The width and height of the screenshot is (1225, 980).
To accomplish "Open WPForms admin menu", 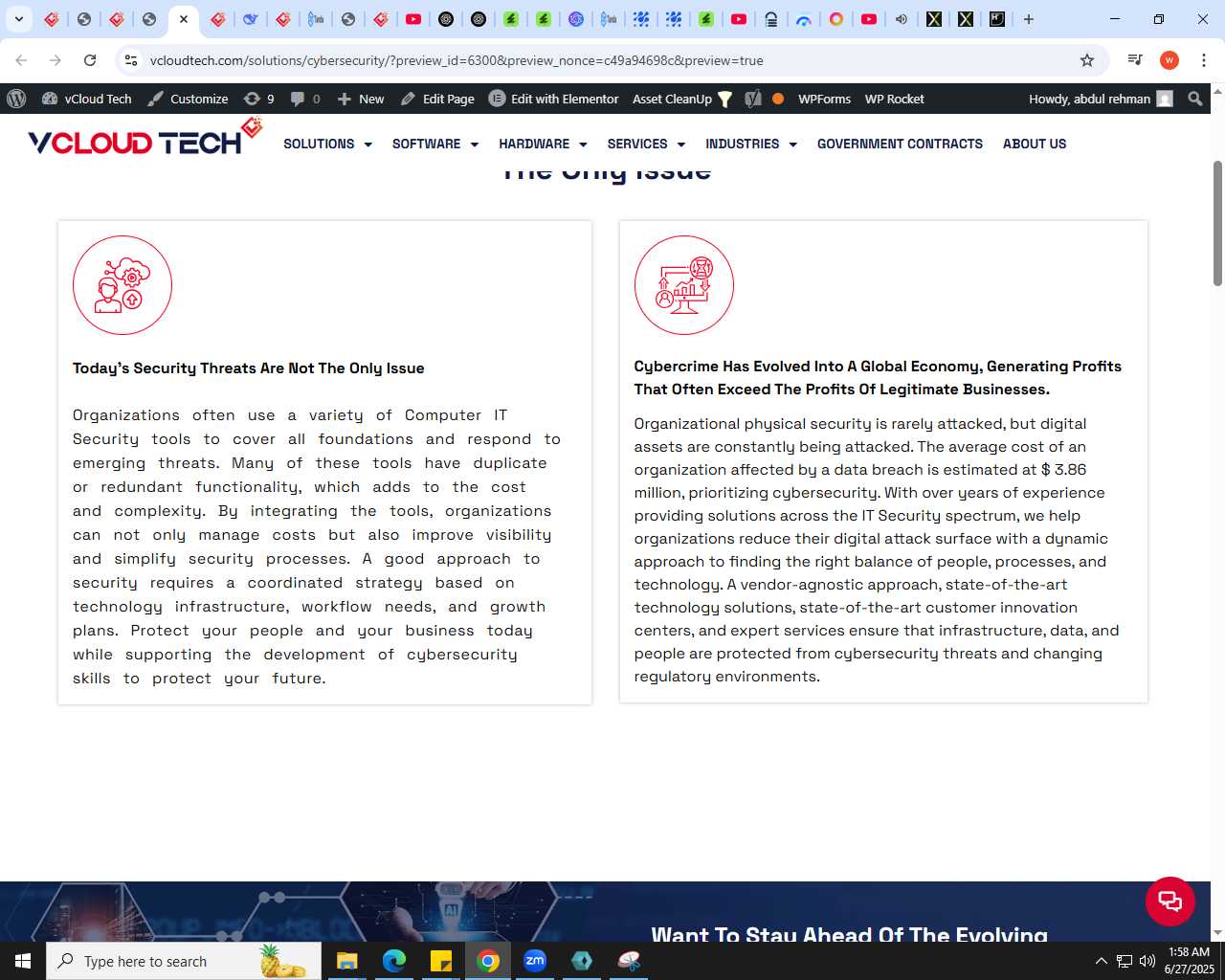I will pos(824,99).
